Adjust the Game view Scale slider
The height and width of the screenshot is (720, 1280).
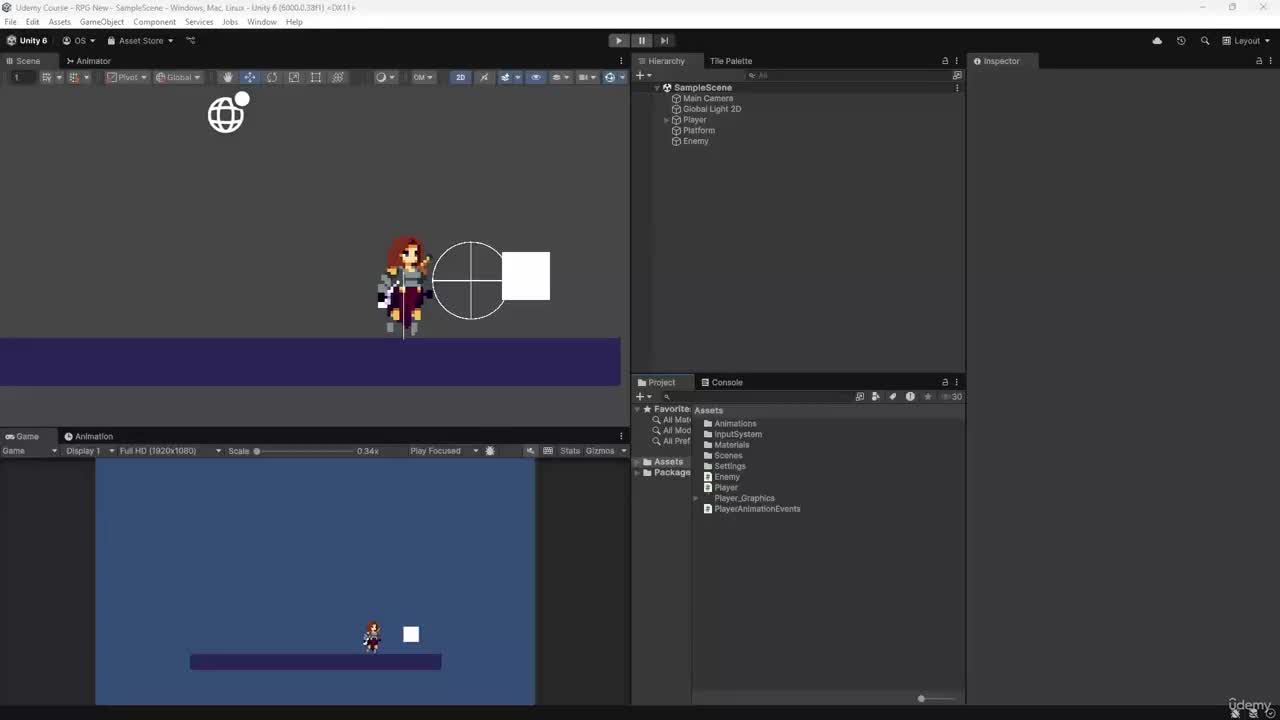(x=305, y=451)
